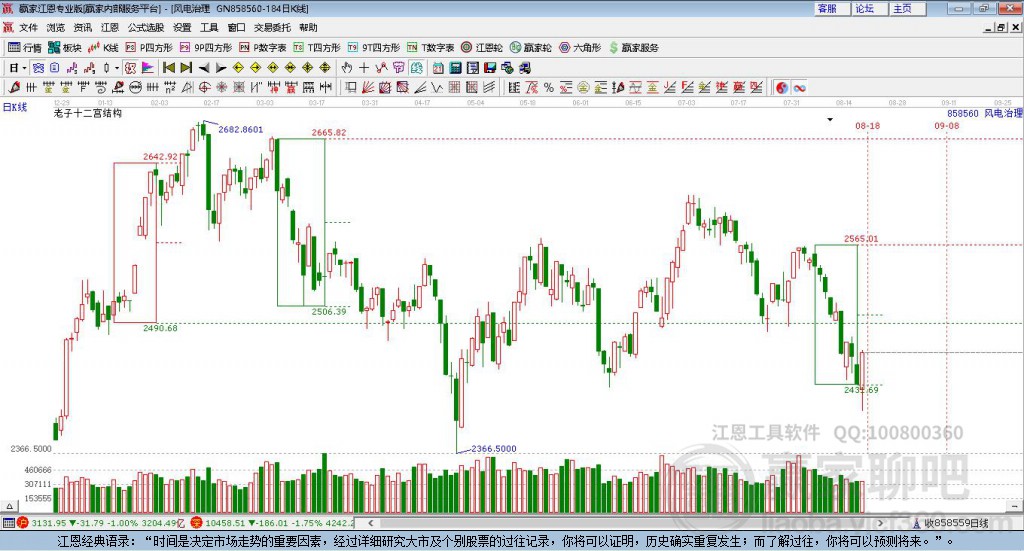Restore the inner chart window
Screen dimensions: 1024x551
tap(1001, 27)
